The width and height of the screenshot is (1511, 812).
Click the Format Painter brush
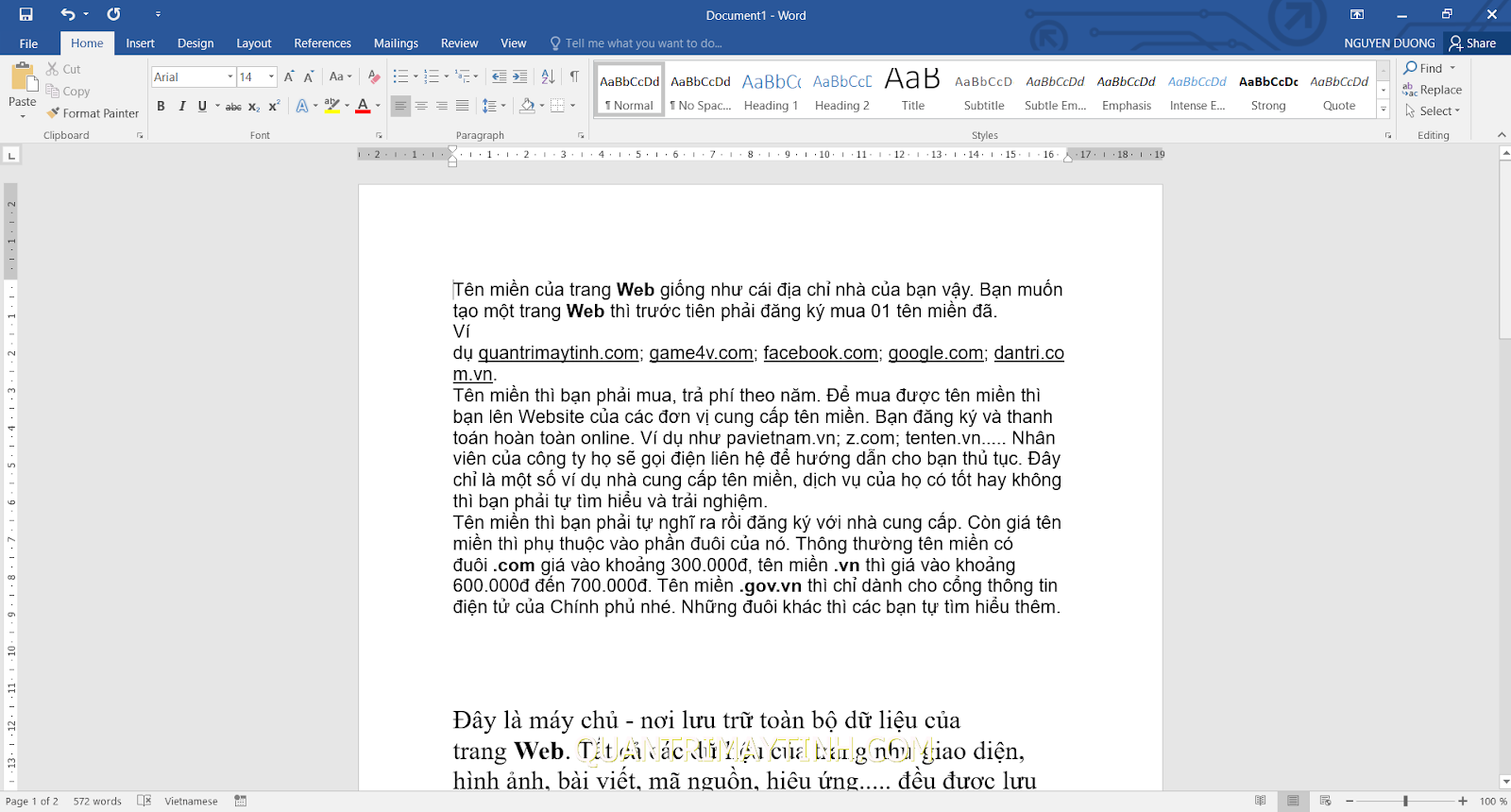(54, 112)
